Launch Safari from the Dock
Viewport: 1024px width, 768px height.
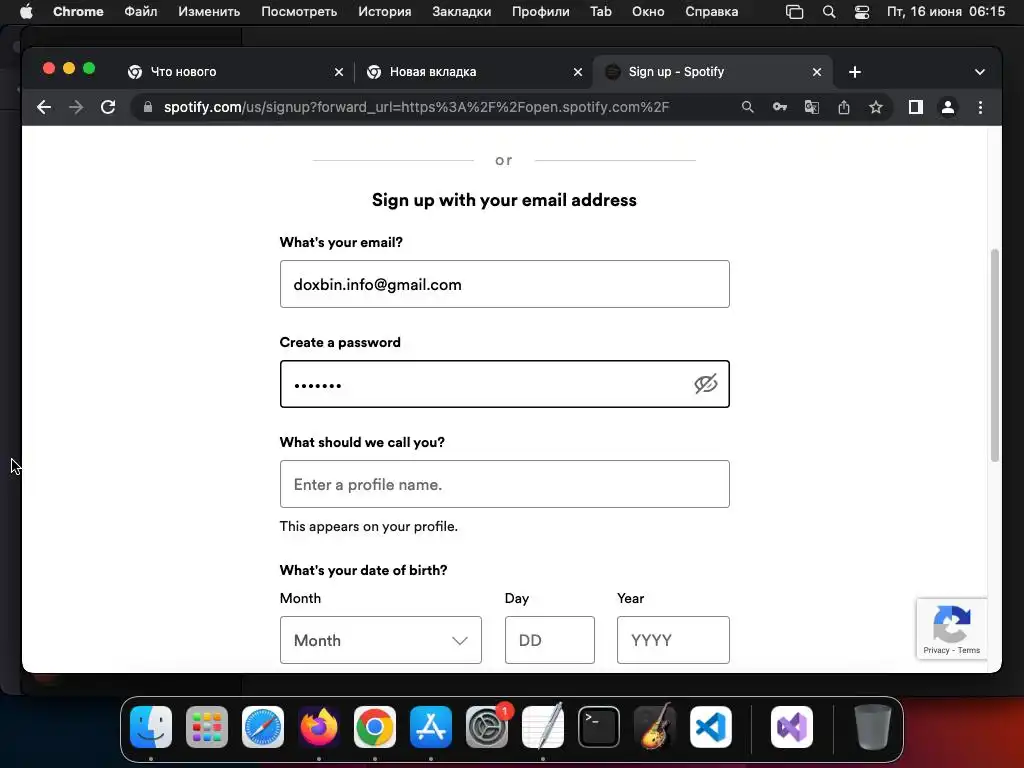[263, 727]
